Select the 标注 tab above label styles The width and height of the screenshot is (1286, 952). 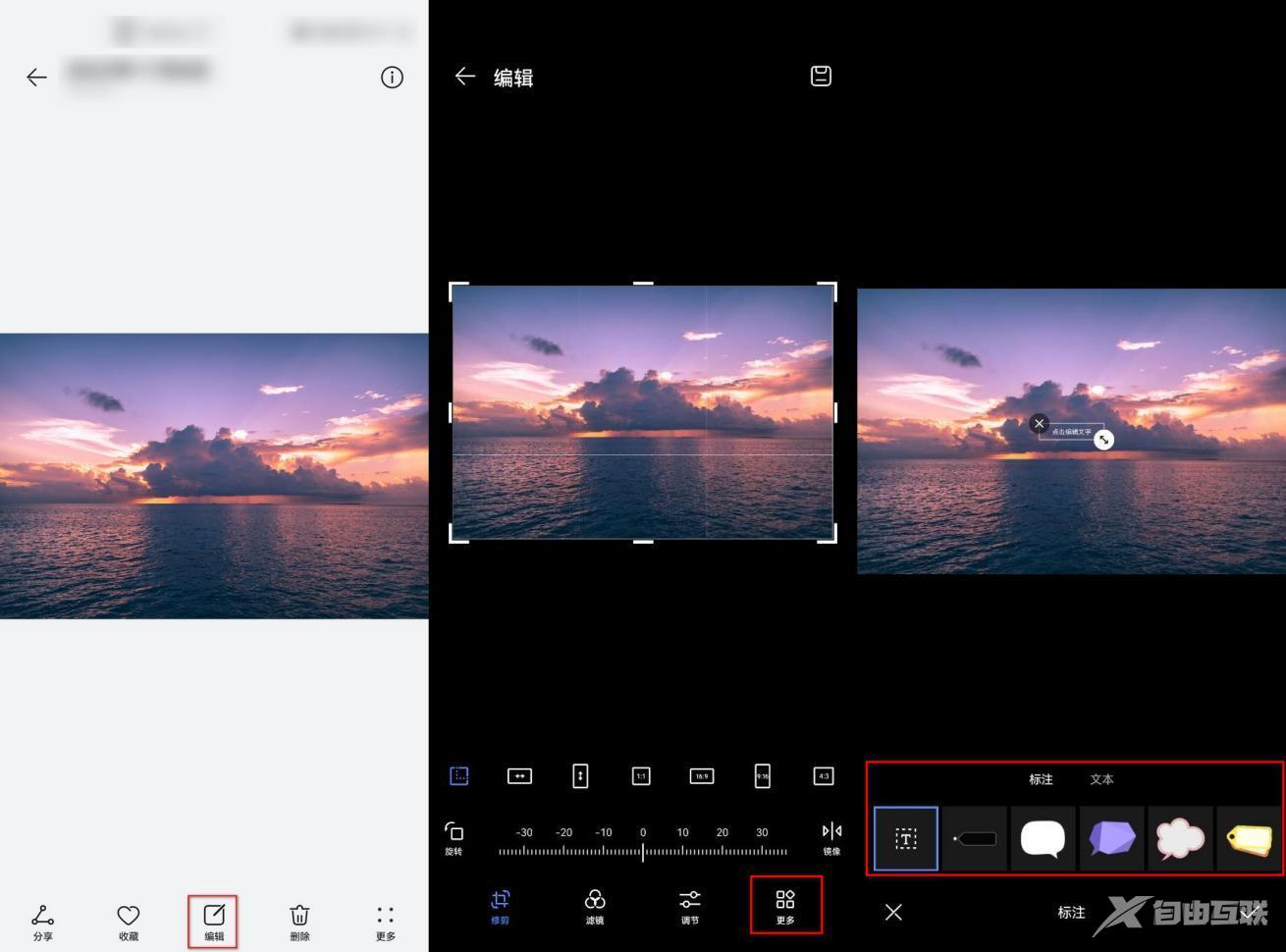coord(1041,779)
